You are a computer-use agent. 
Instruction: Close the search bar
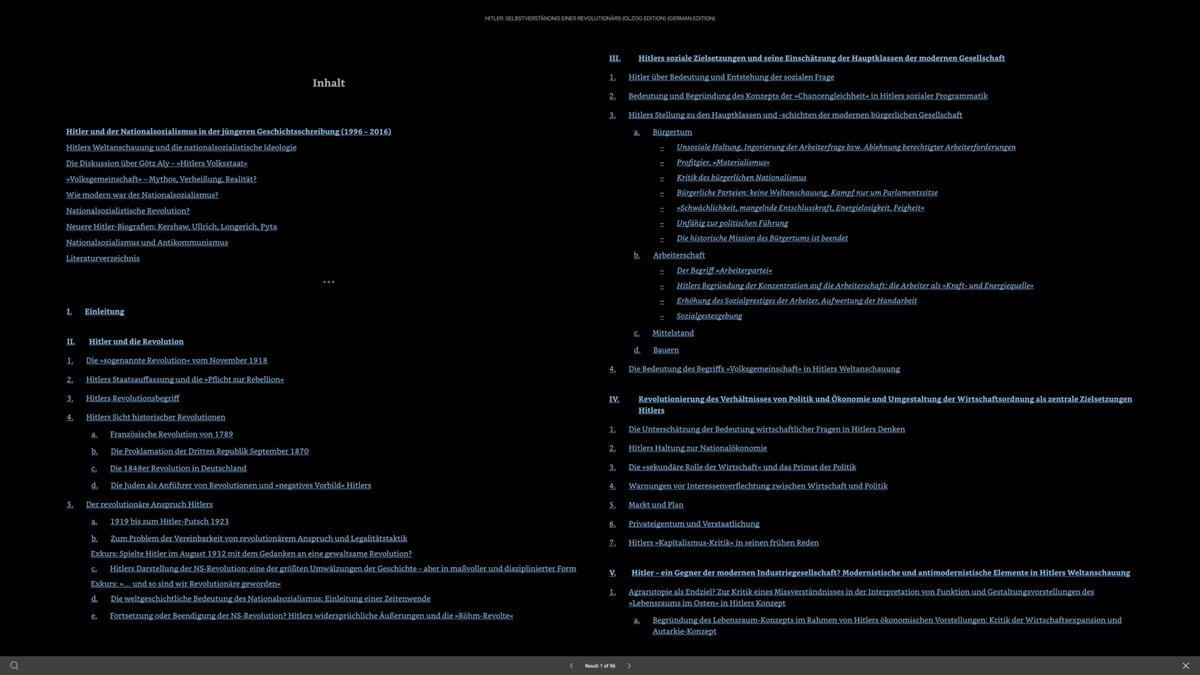tap(1185, 665)
